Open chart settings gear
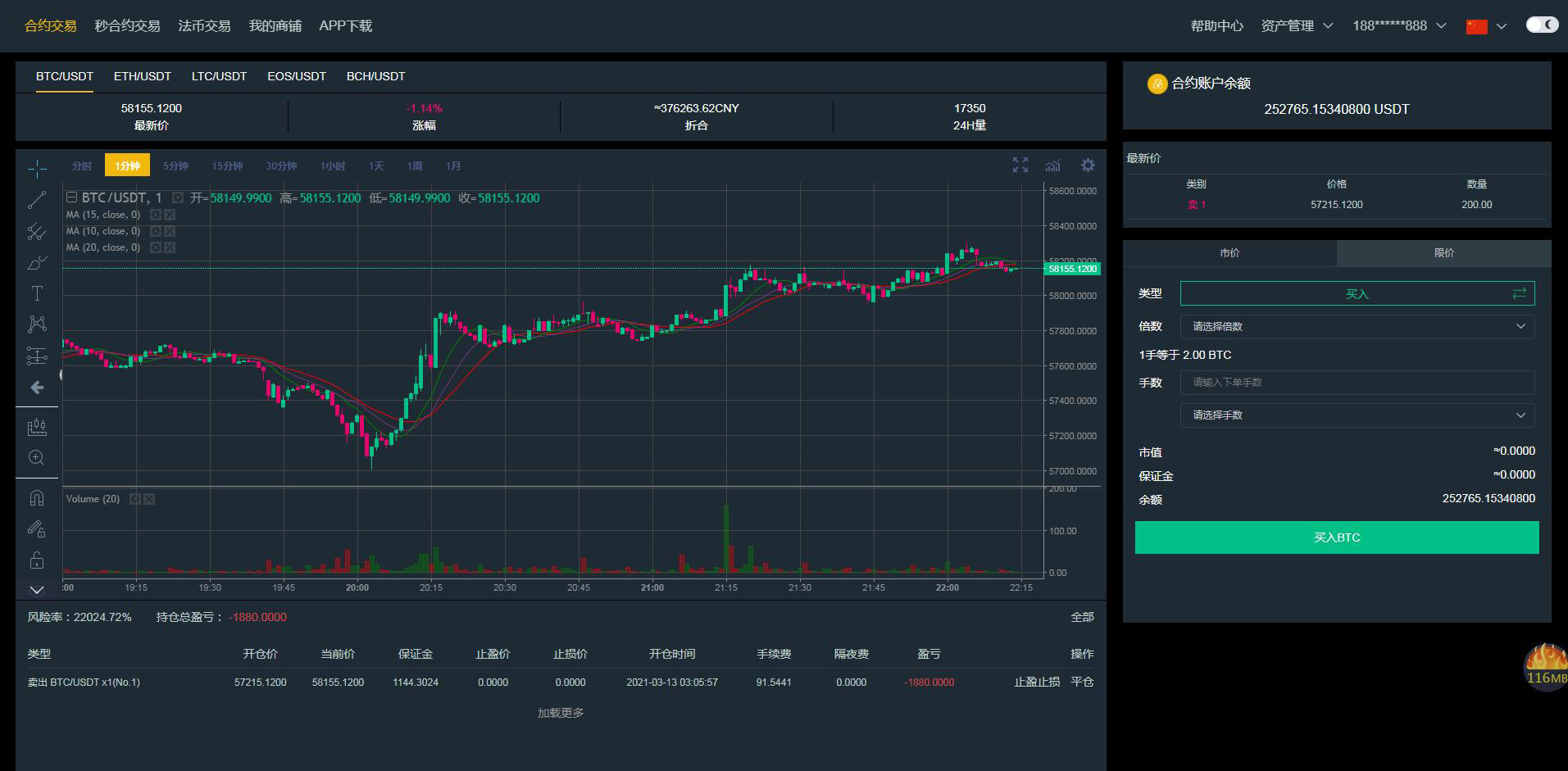 click(x=1088, y=166)
